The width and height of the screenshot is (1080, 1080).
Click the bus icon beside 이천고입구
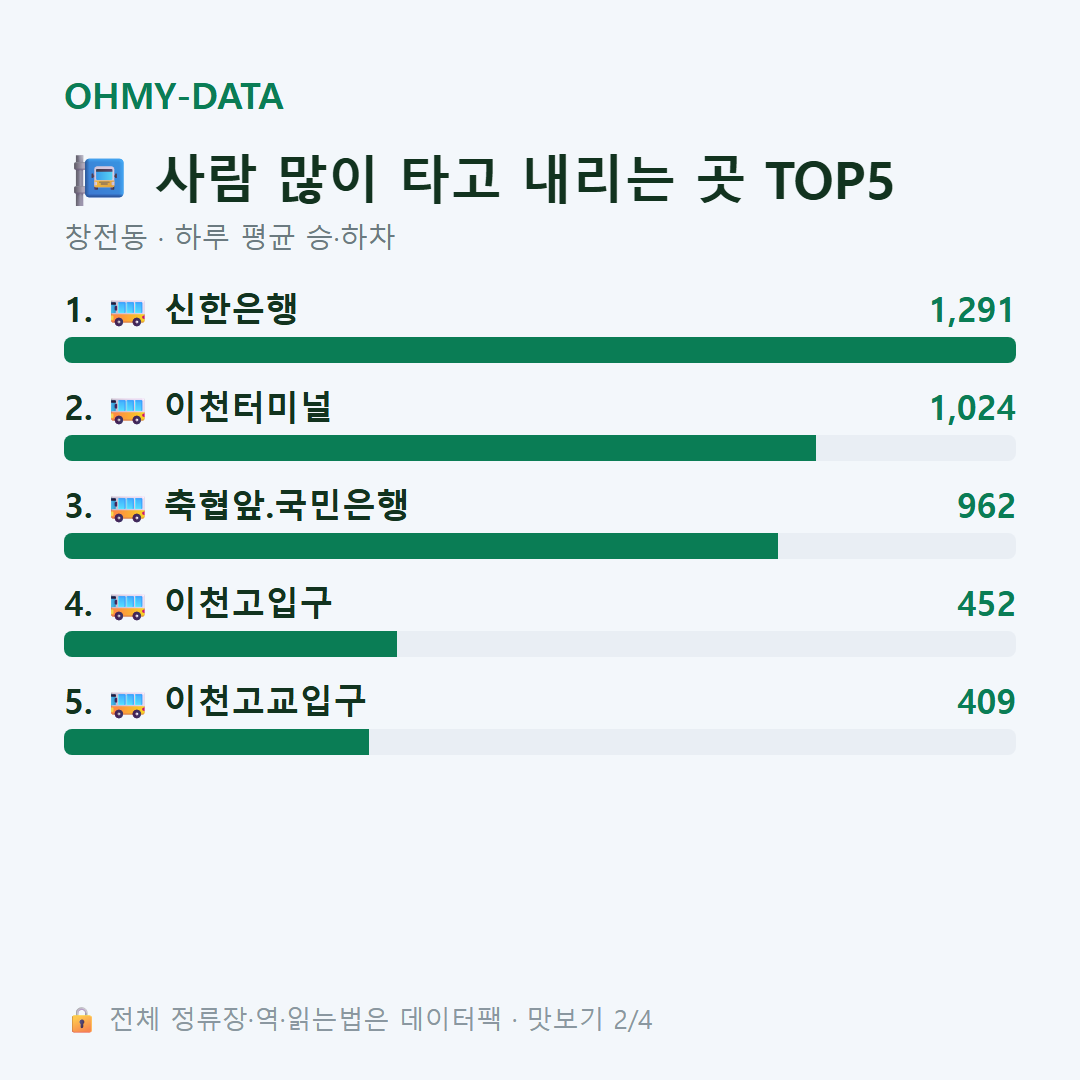127,605
